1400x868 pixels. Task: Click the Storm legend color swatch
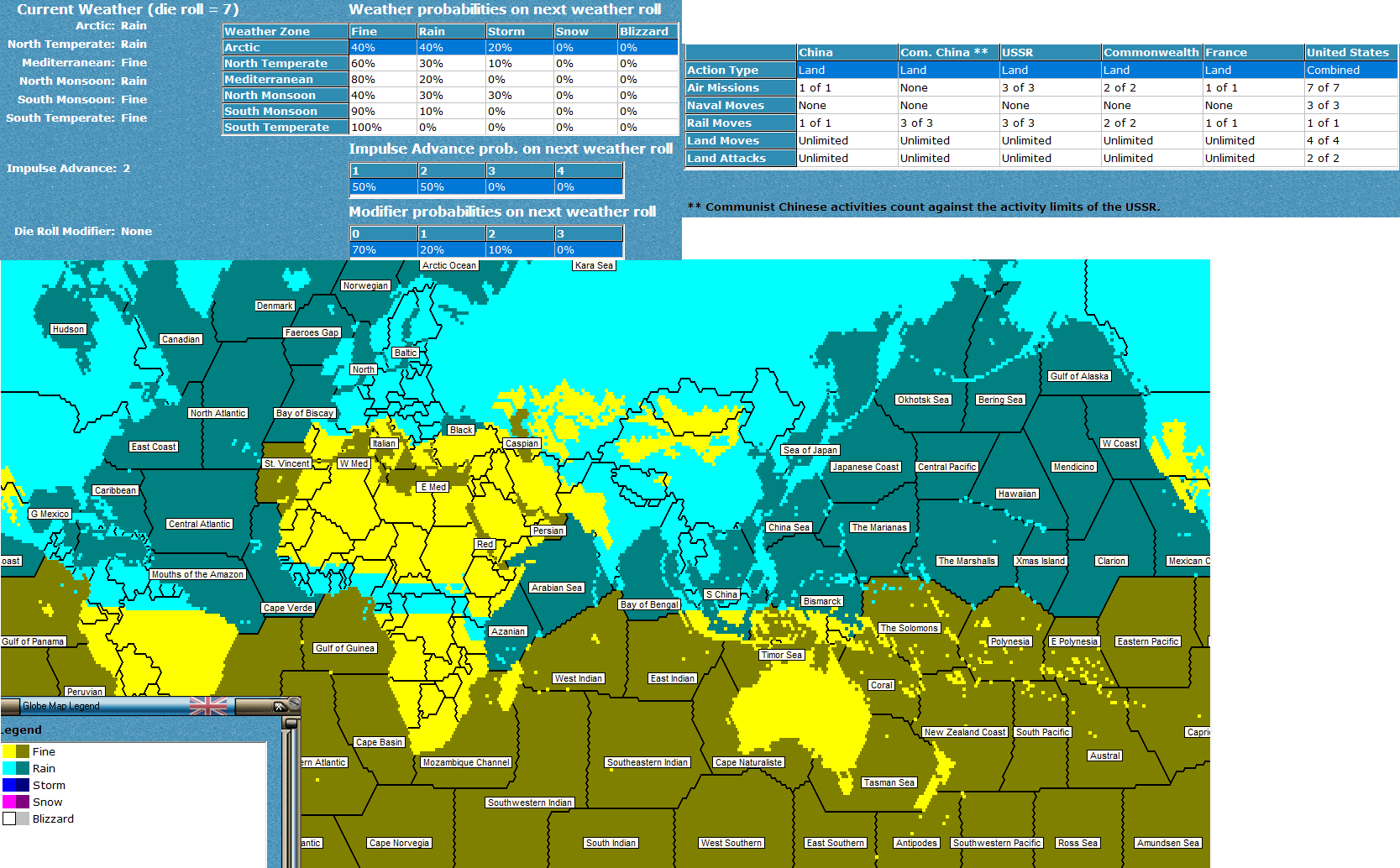click(x=16, y=786)
